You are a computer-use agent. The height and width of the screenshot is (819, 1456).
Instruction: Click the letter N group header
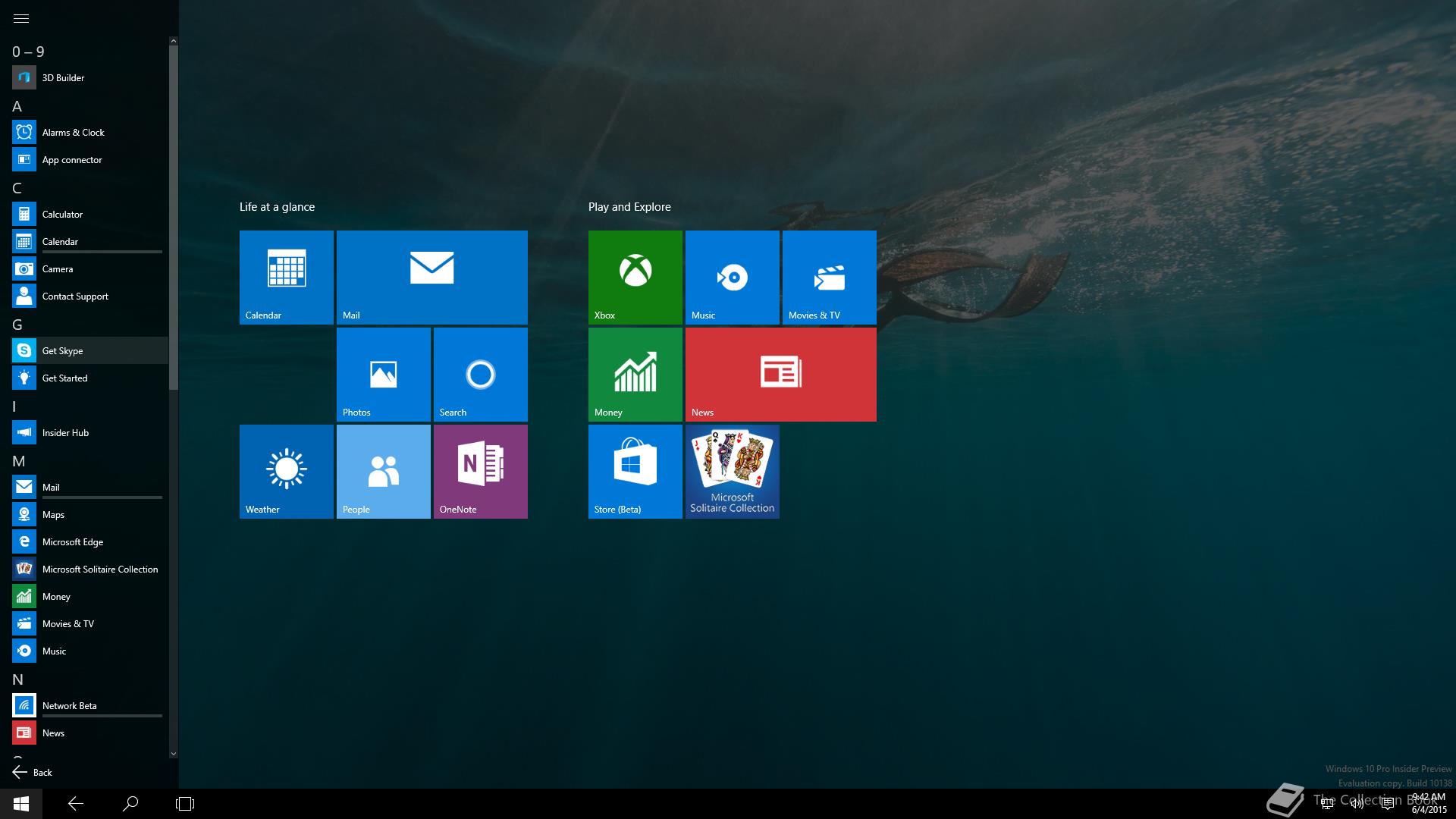coord(17,679)
